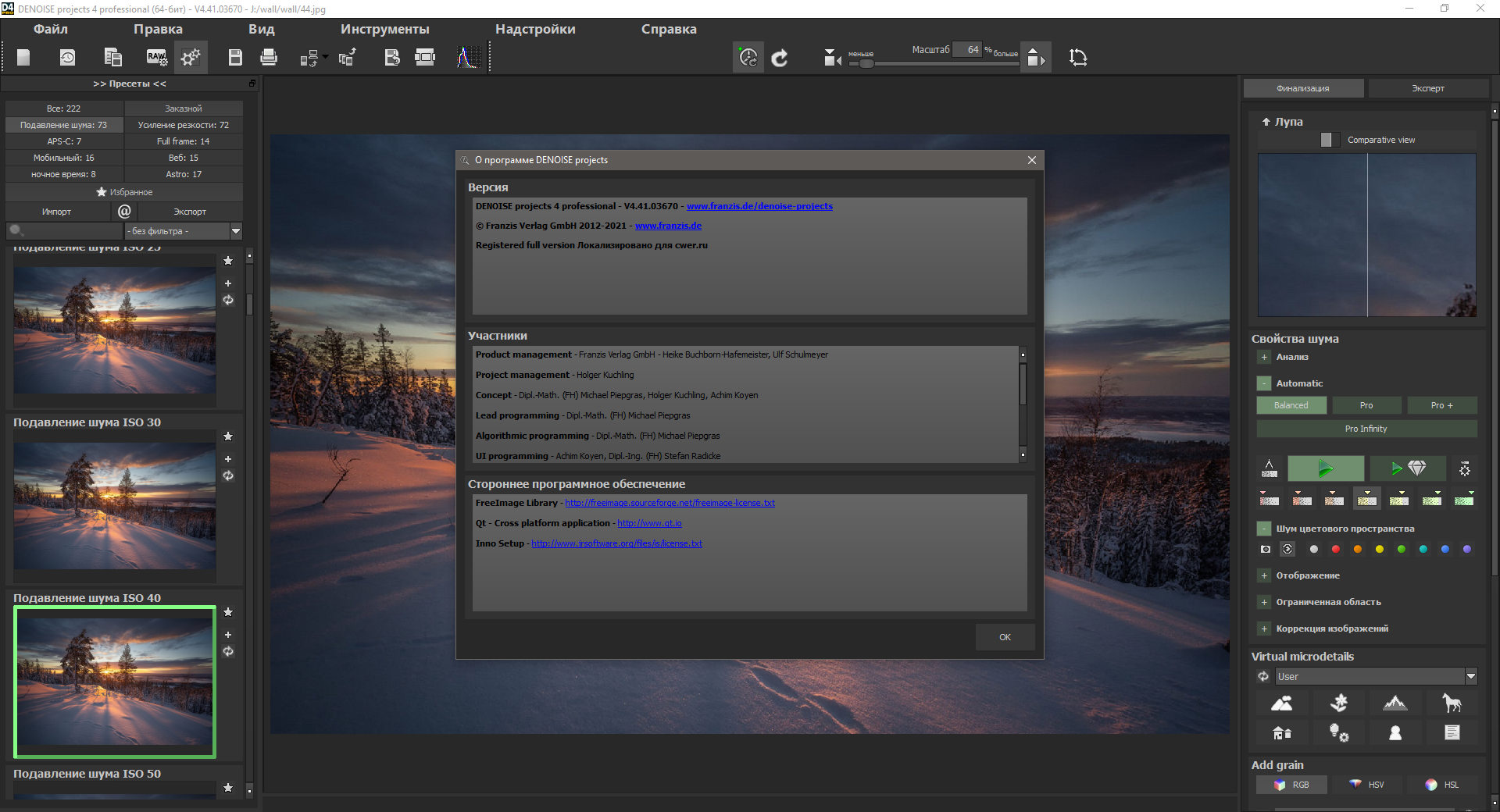Open the Файл menu
The width and height of the screenshot is (1500, 812).
coord(51,29)
